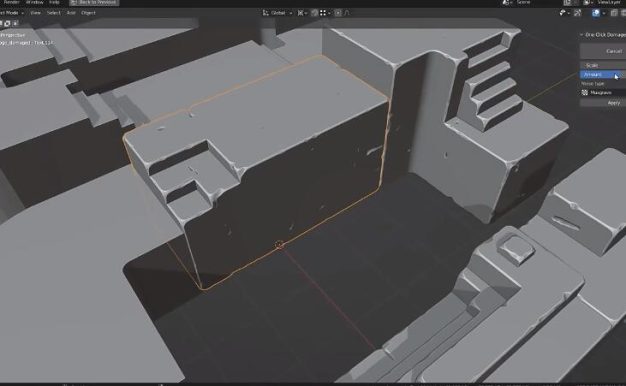Screen dimensions: 626x386
Task: Open the Render menu in the top bar
Action: tap(11, 2)
